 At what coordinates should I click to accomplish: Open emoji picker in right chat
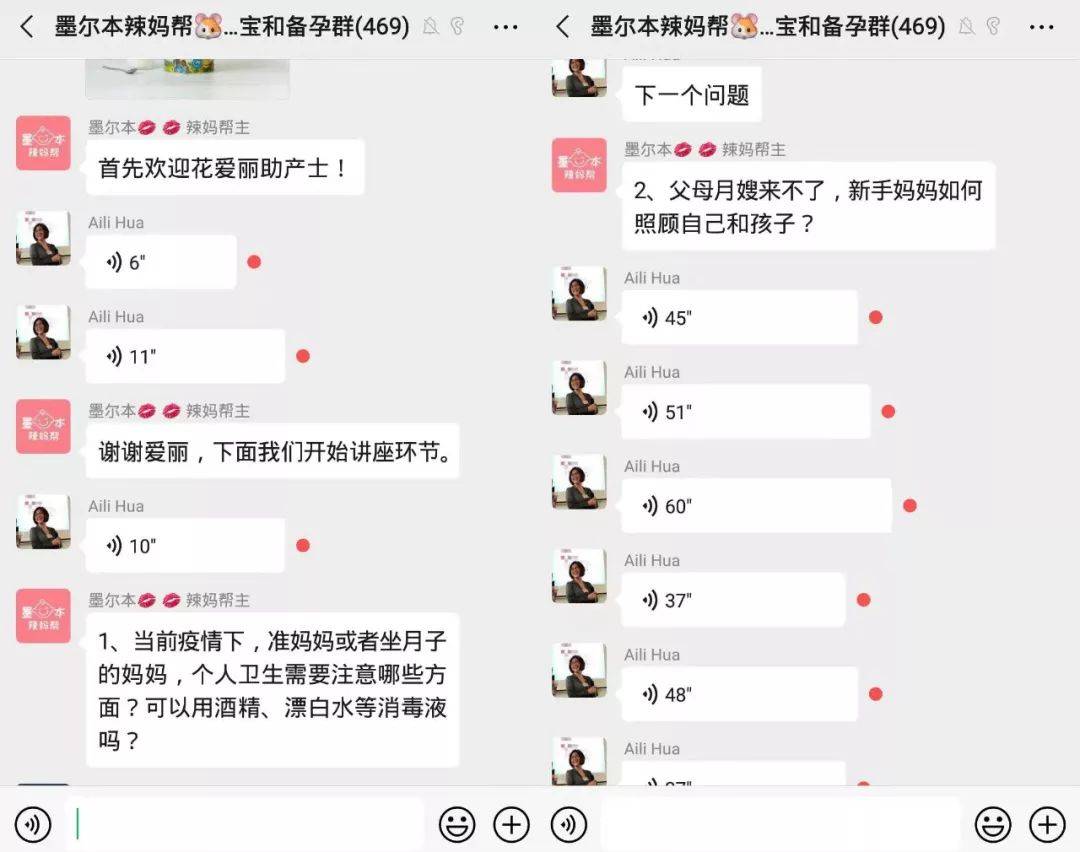coord(993,824)
